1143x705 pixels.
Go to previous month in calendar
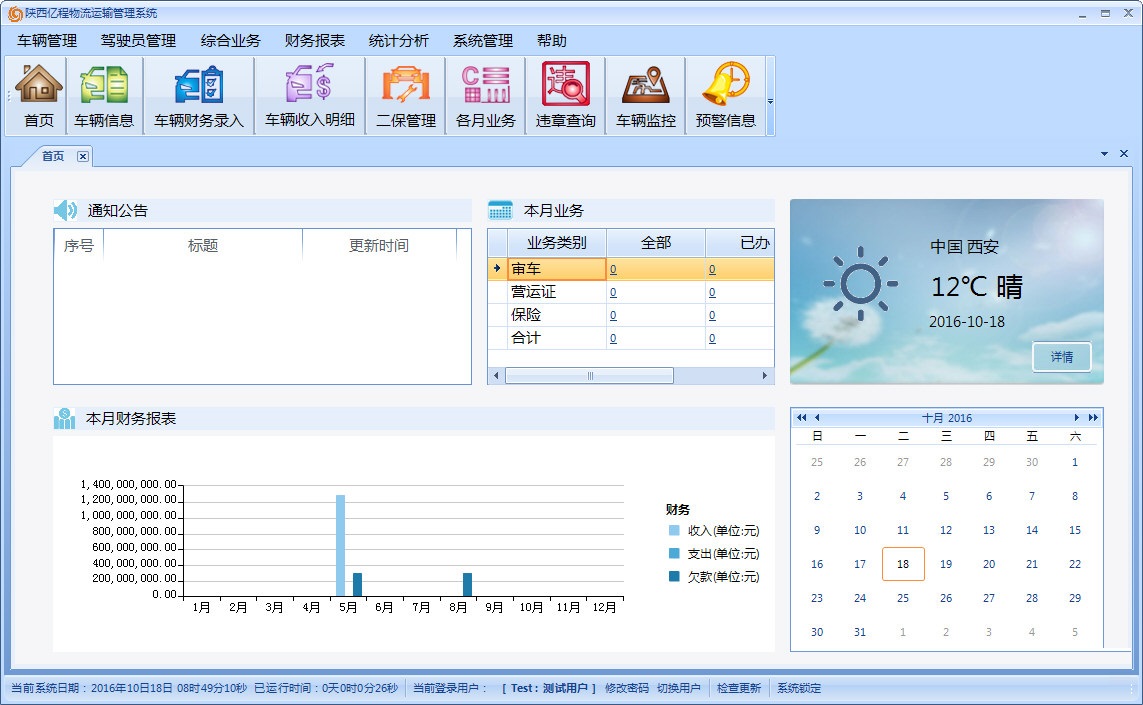click(x=817, y=418)
